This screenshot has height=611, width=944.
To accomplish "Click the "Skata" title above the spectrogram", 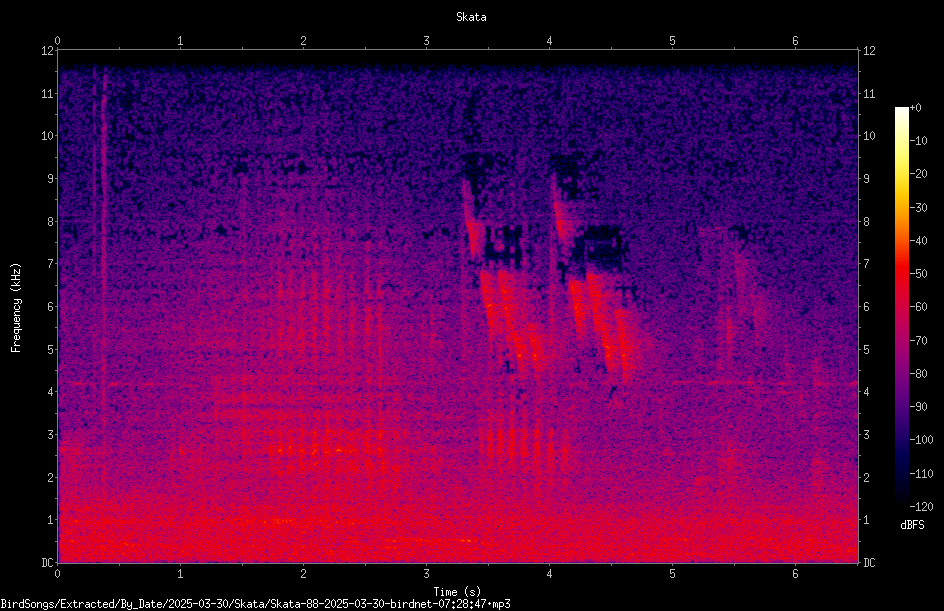I will pos(471,17).
